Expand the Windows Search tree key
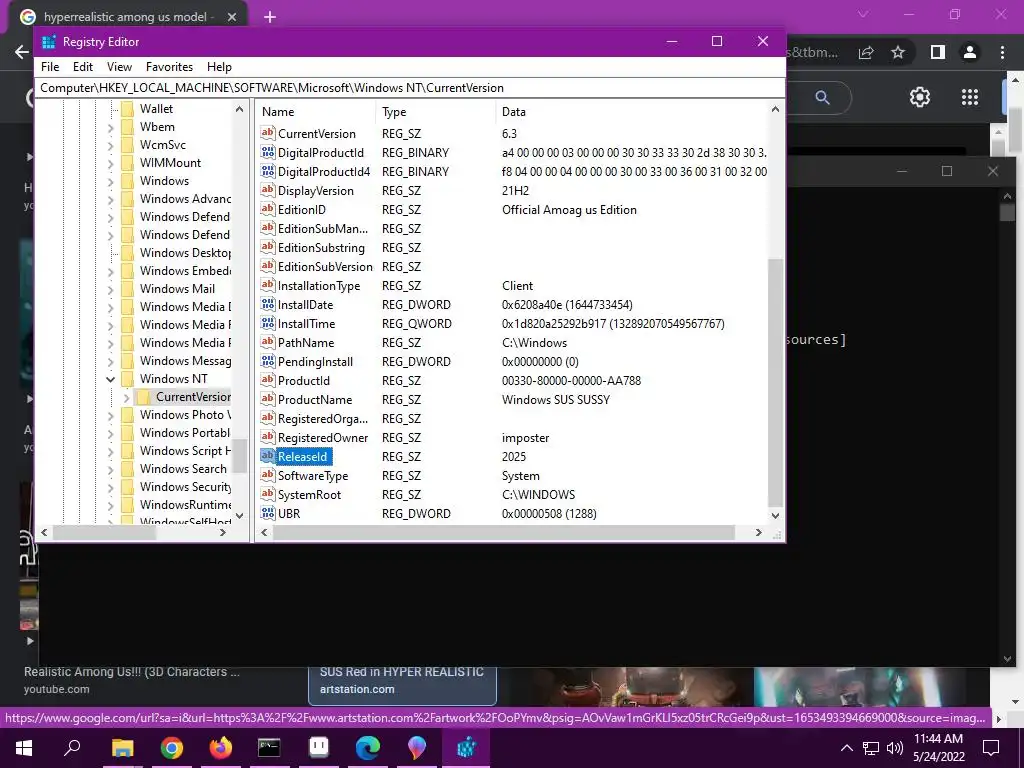 (x=110, y=469)
